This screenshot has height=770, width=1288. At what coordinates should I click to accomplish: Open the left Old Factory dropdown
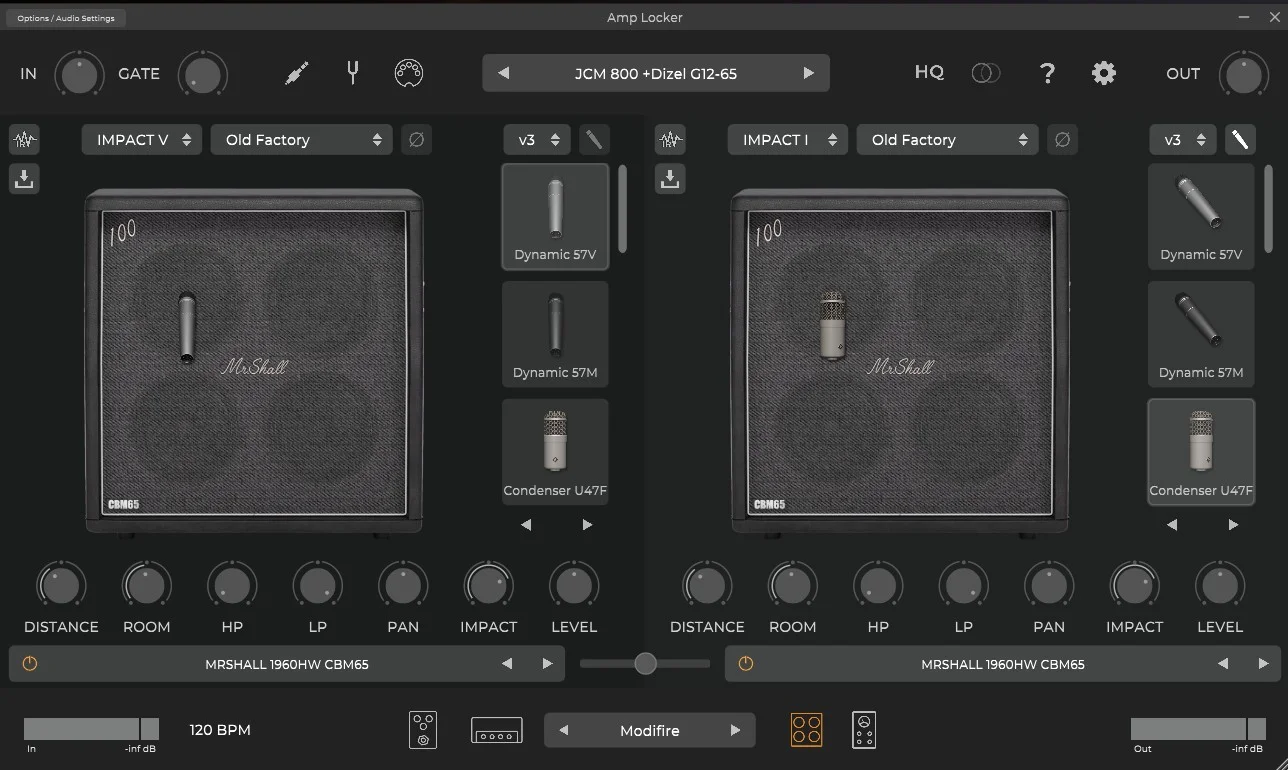(301, 140)
